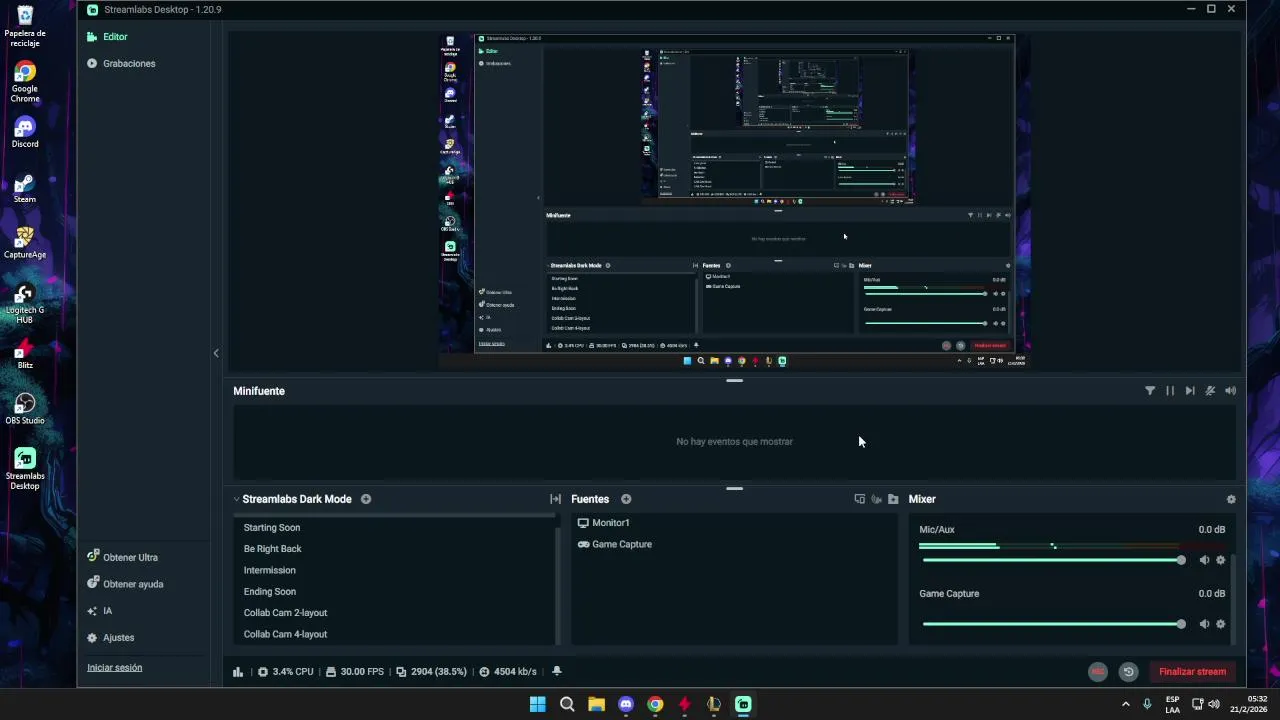Open the Mixer advanced settings gear
1280x720 pixels.
pyautogui.click(x=1231, y=499)
